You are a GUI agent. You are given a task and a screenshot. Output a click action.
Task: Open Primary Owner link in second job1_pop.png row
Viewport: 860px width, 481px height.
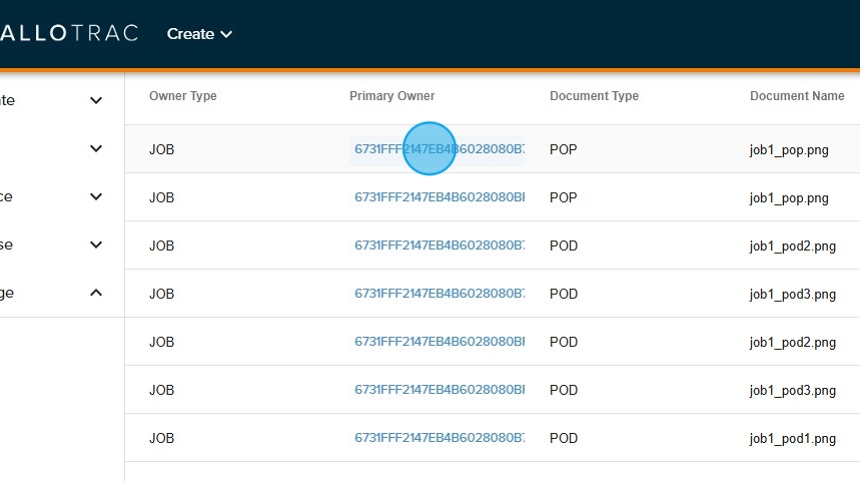439,198
